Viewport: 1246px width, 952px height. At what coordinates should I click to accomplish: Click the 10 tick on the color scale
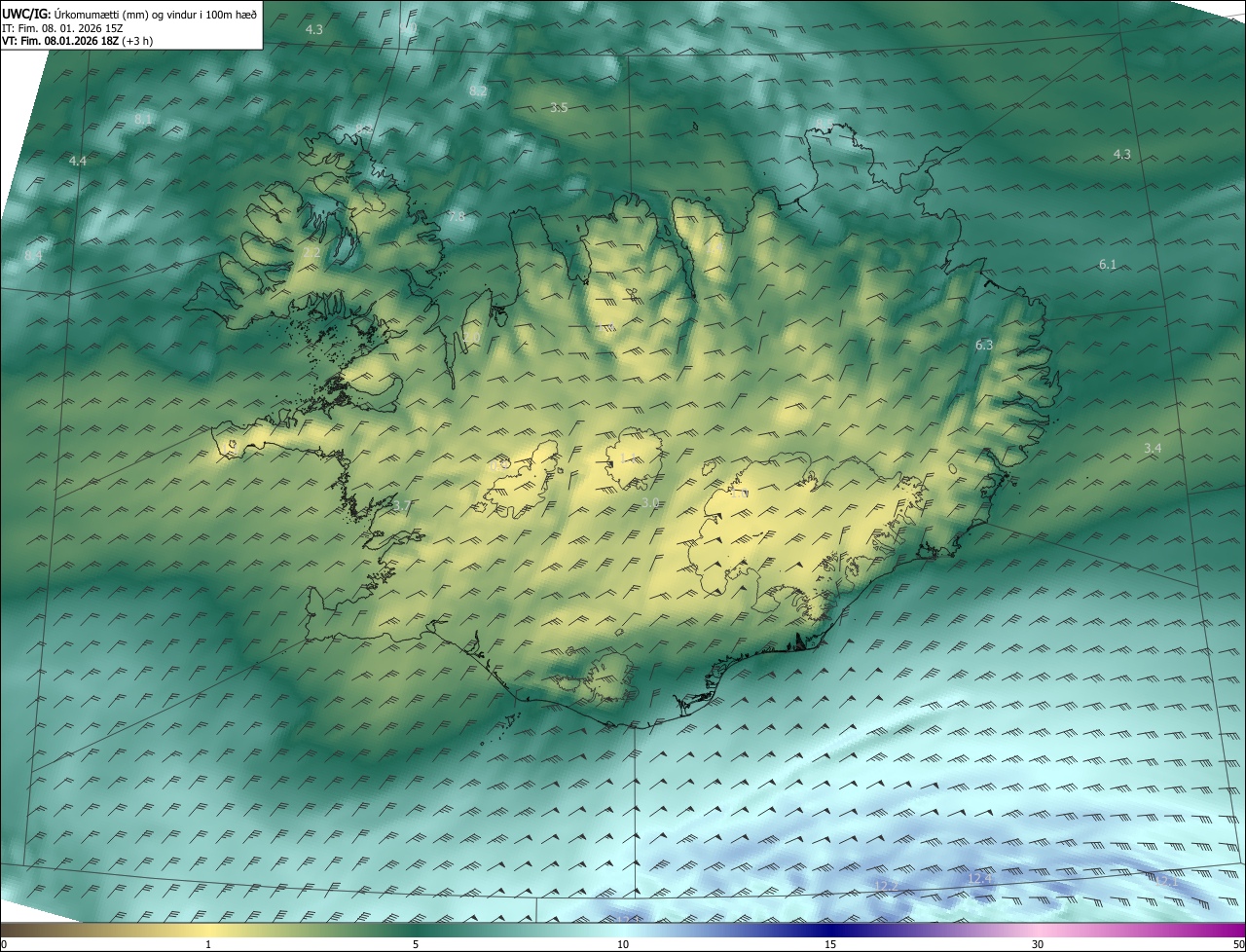coord(623,944)
